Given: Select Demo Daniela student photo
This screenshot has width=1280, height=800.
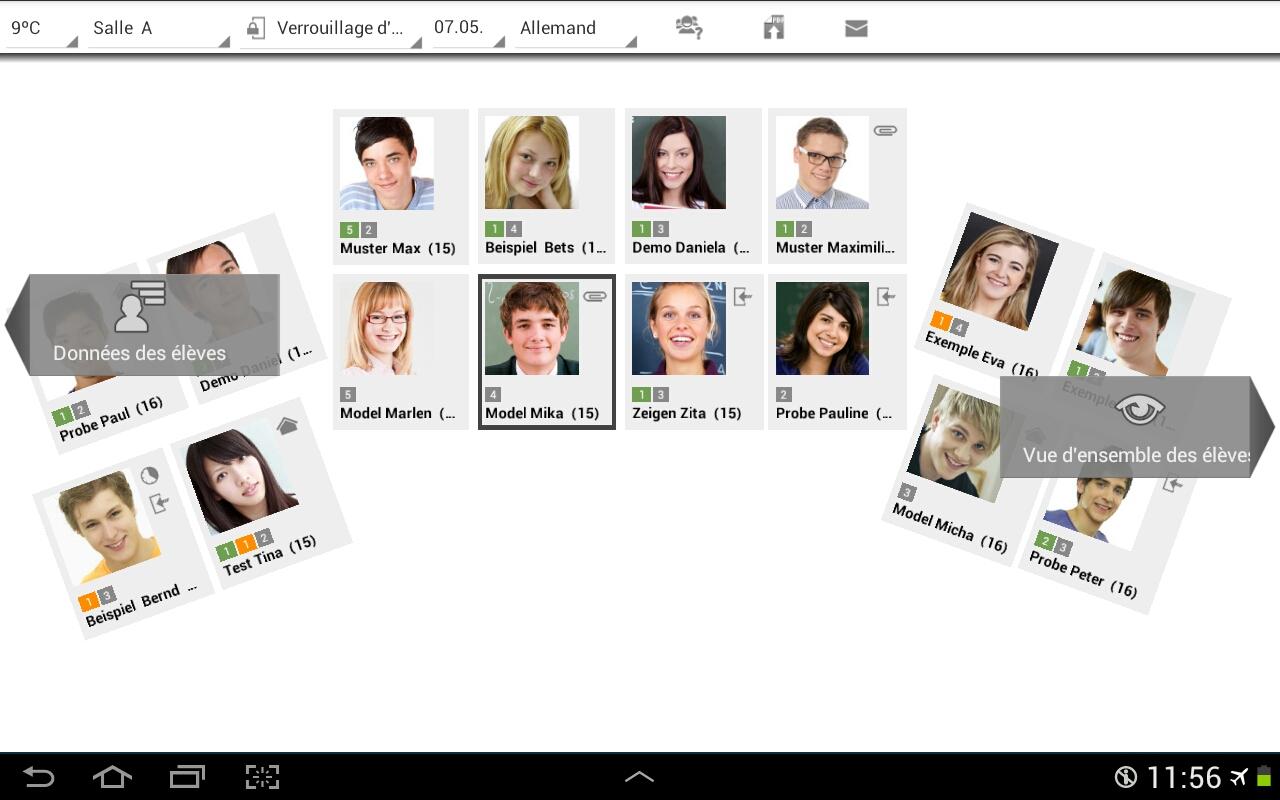Looking at the screenshot, I should [679, 162].
